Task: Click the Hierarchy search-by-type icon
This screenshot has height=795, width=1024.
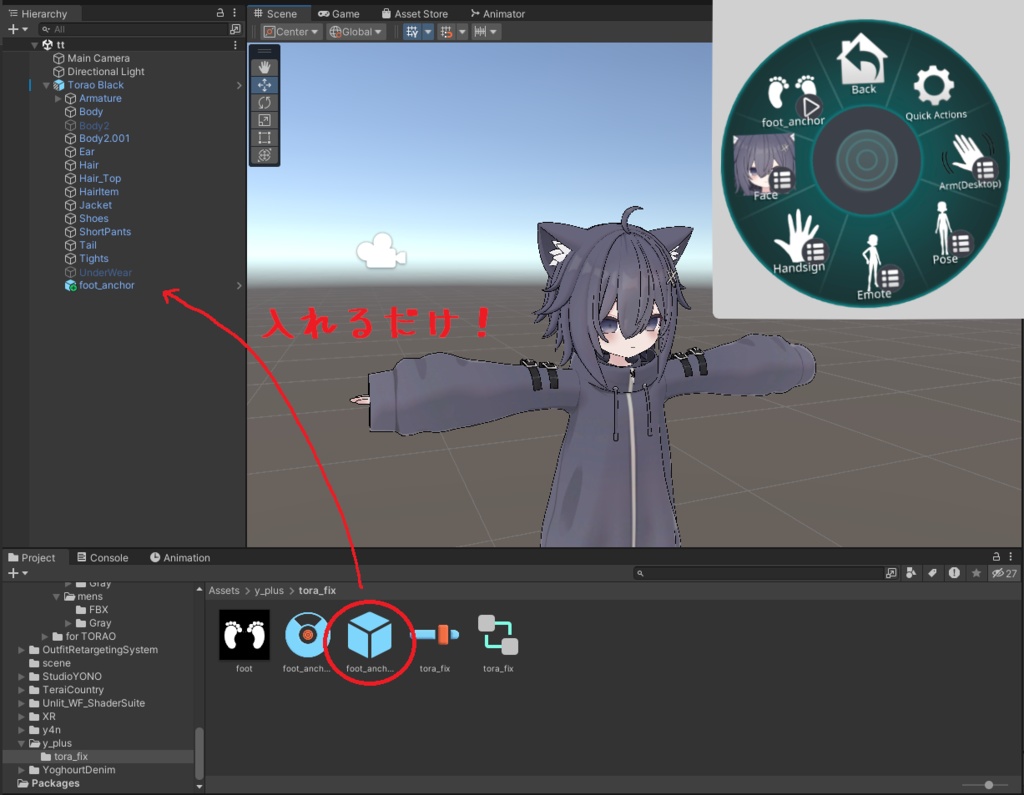Action: point(235,29)
